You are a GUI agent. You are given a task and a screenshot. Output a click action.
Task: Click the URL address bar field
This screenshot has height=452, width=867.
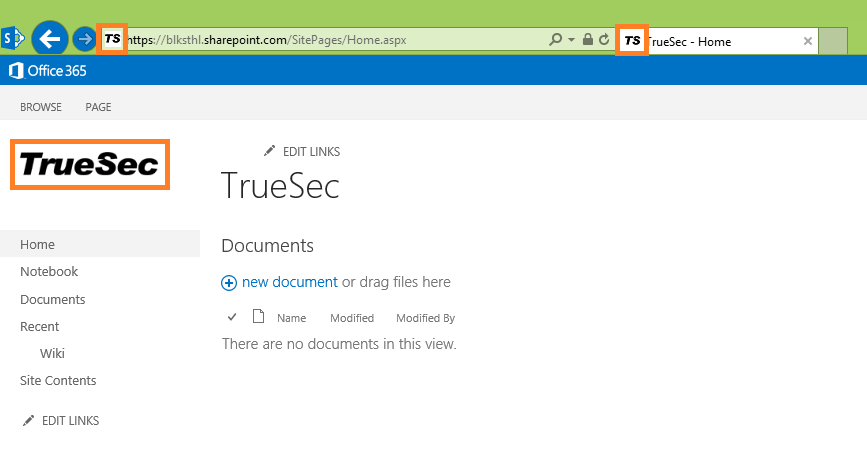pos(330,40)
